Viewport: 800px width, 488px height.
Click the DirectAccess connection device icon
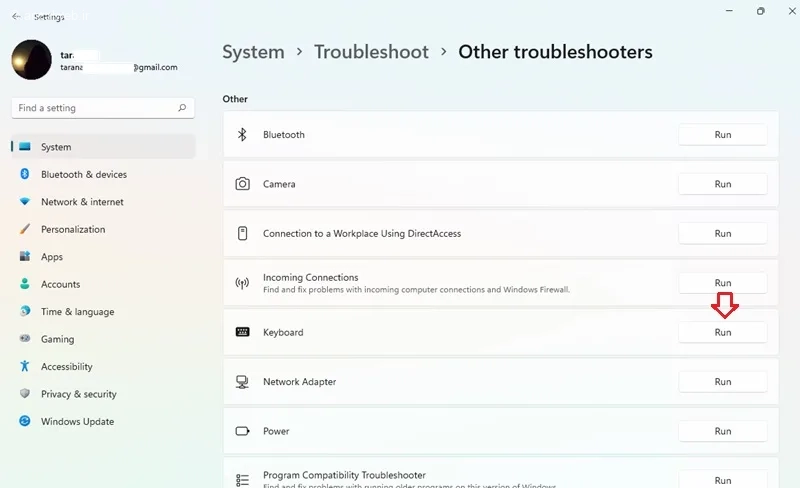pyautogui.click(x=242, y=233)
